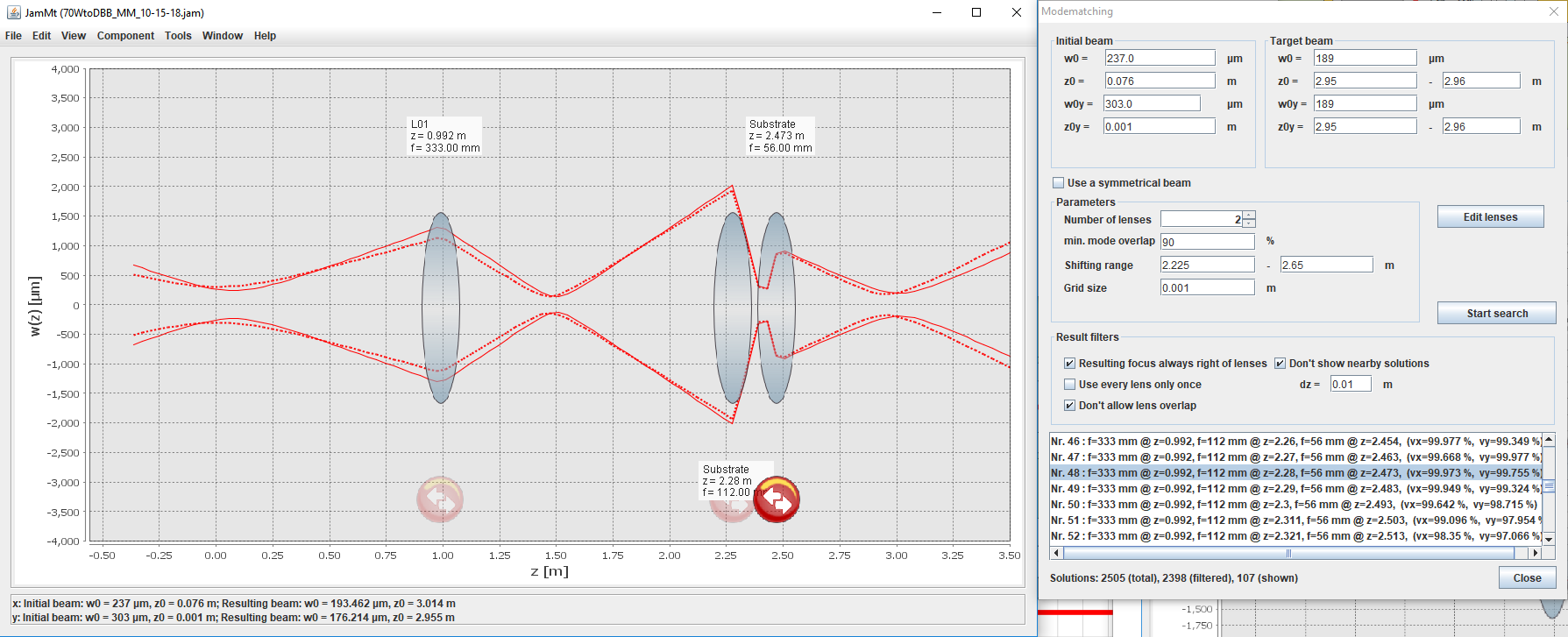Uncheck Don't allow lens overlap
This screenshot has height=637, width=1568.
tap(1069, 406)
